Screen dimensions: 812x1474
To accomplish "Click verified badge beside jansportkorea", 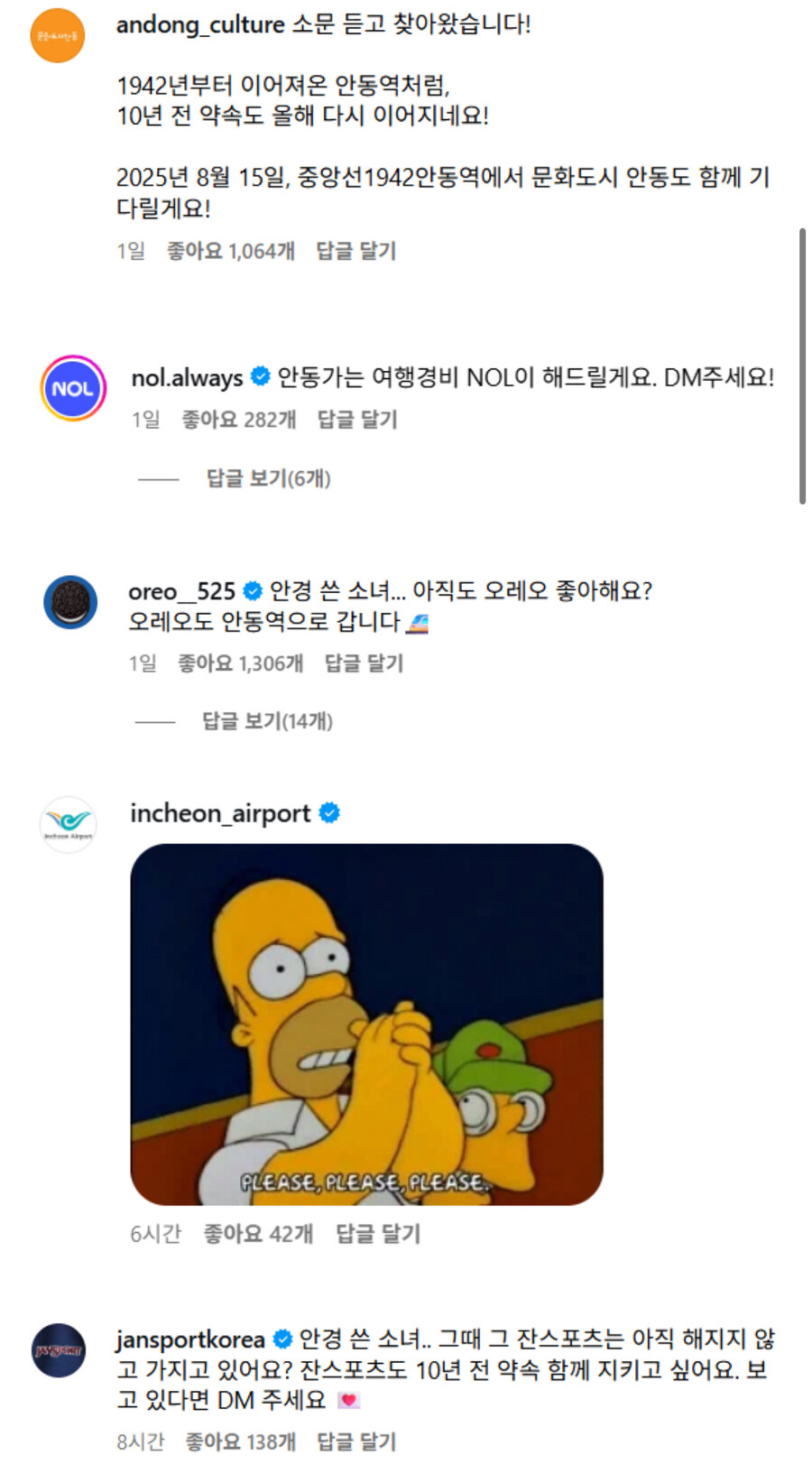I will tap(282, 1339).
